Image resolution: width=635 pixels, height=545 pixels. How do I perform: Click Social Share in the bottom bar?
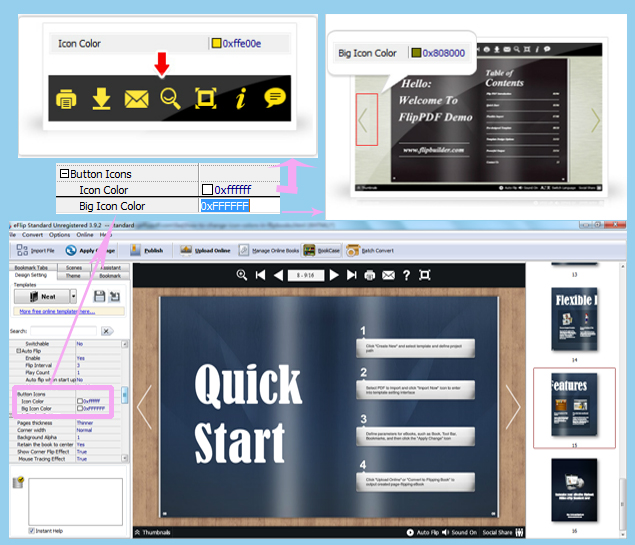503,532
